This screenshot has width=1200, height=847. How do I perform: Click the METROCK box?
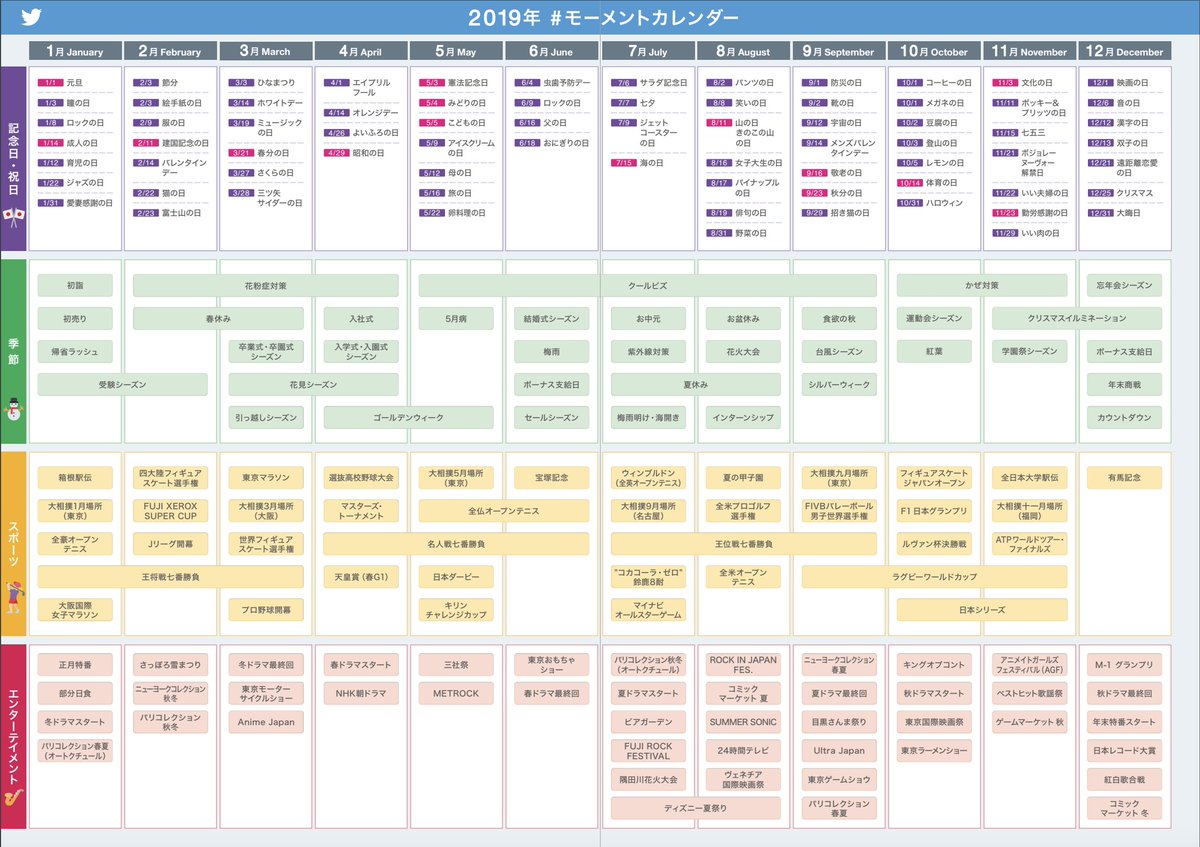coord(456,693)
